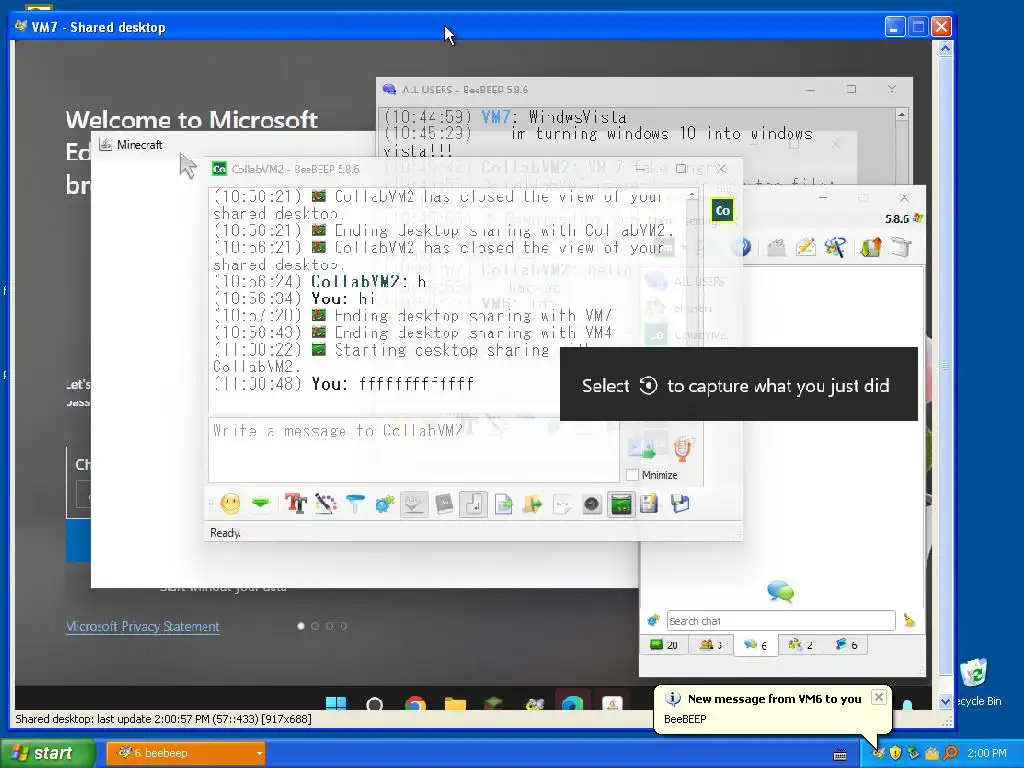Click the beebeep taskbar group button

pyautogui.click(x=185, y=753)
